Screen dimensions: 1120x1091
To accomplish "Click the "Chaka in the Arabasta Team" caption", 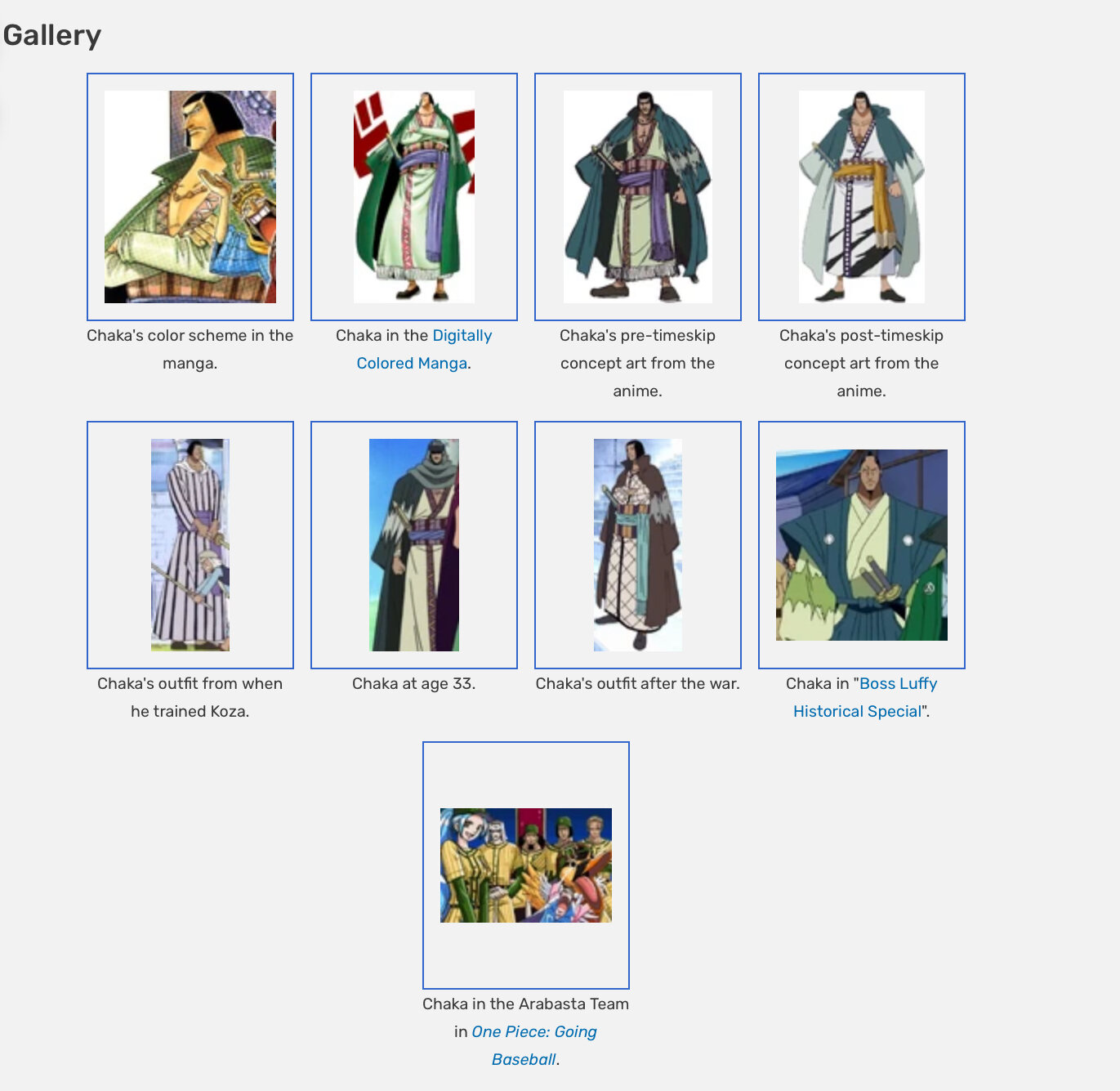I will (526, 1004).
